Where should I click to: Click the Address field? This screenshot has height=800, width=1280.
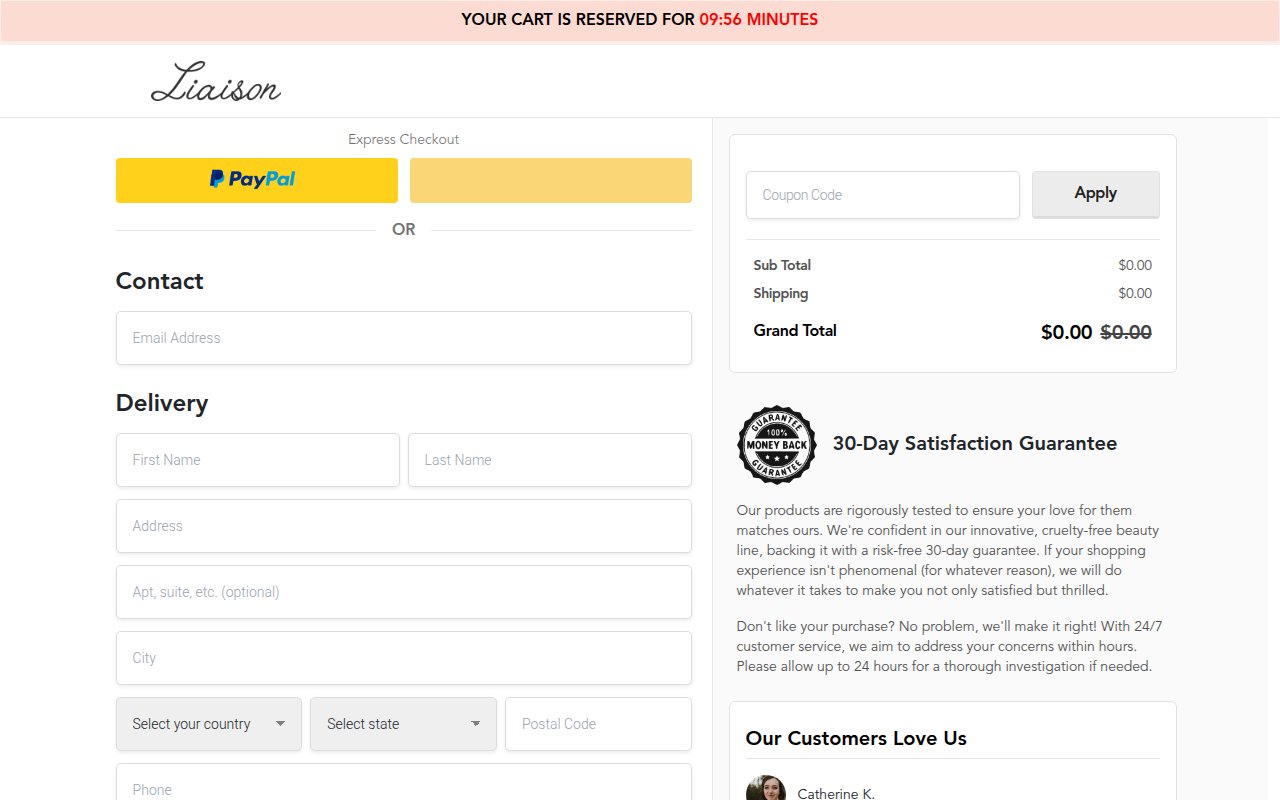coord(404,526)
